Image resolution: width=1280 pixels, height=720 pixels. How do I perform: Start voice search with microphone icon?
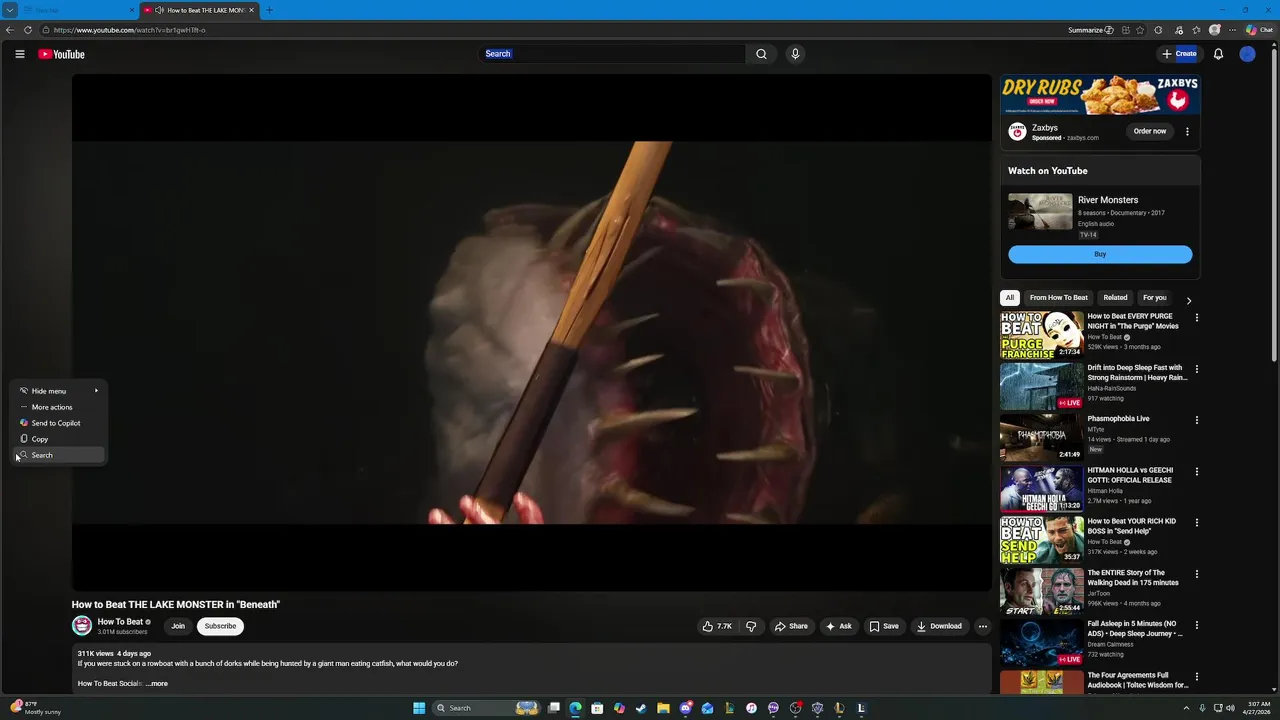[795, 54]
